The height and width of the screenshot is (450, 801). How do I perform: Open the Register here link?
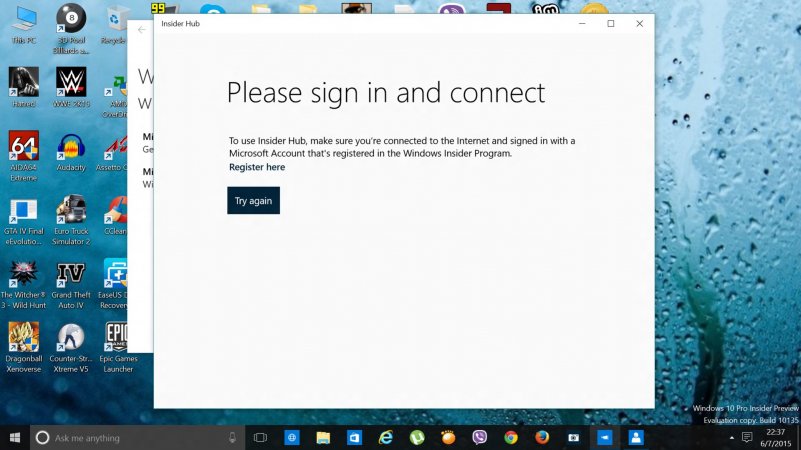click(x=257, y=167)
